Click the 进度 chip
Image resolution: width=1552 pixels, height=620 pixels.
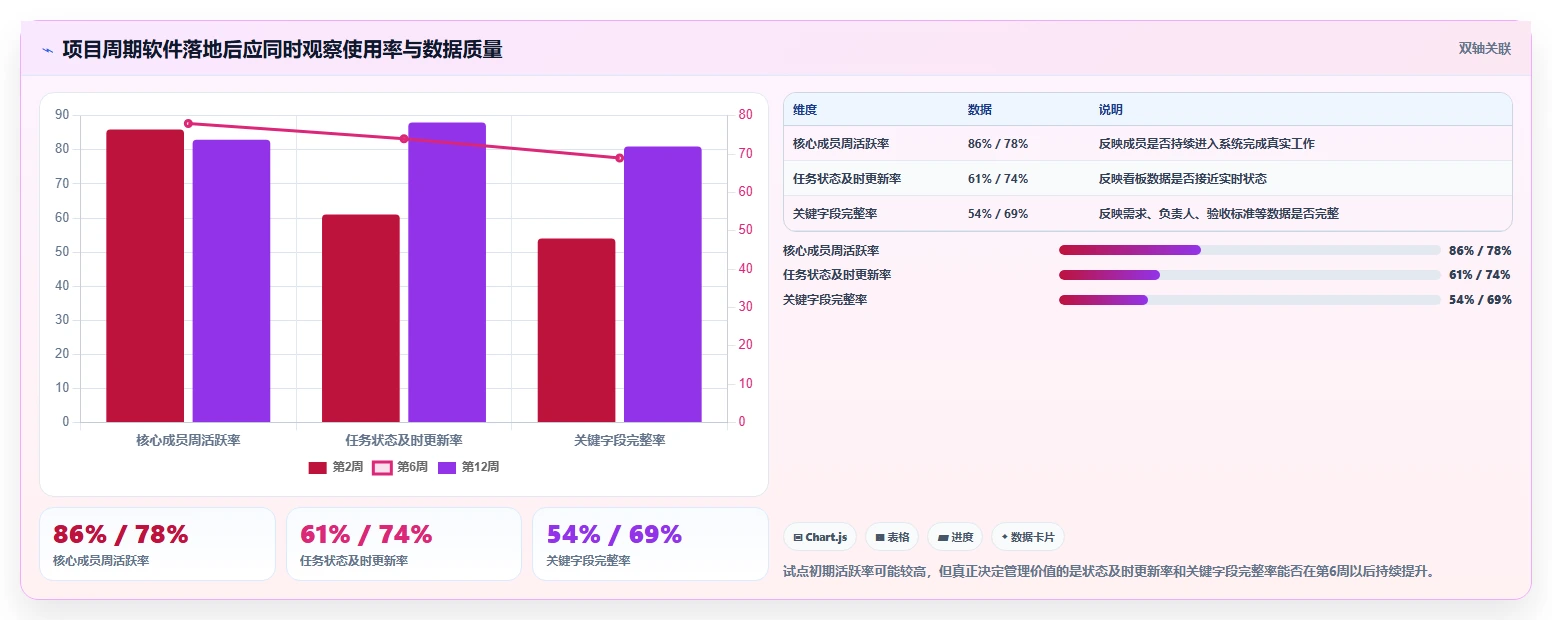(955, 537)
